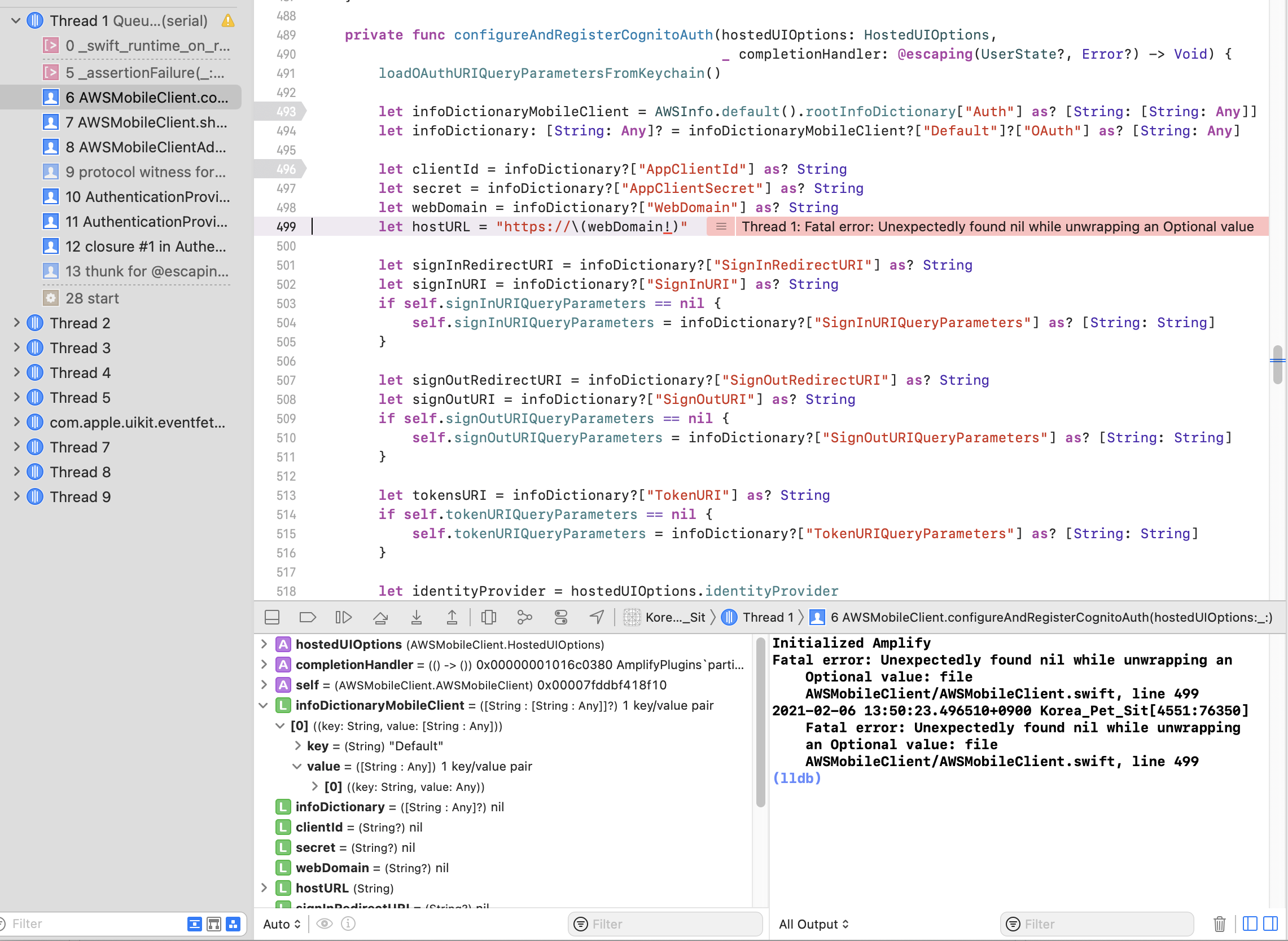Simulate a location for the app
Viewport: 1288px width, 941px height.
pos(596,617)
